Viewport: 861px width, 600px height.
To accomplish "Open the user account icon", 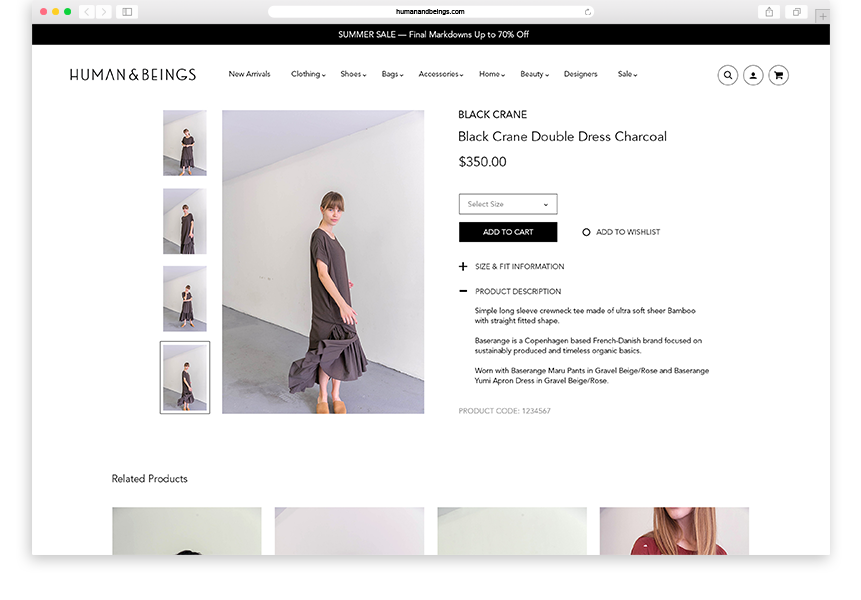I will [753, 75].
